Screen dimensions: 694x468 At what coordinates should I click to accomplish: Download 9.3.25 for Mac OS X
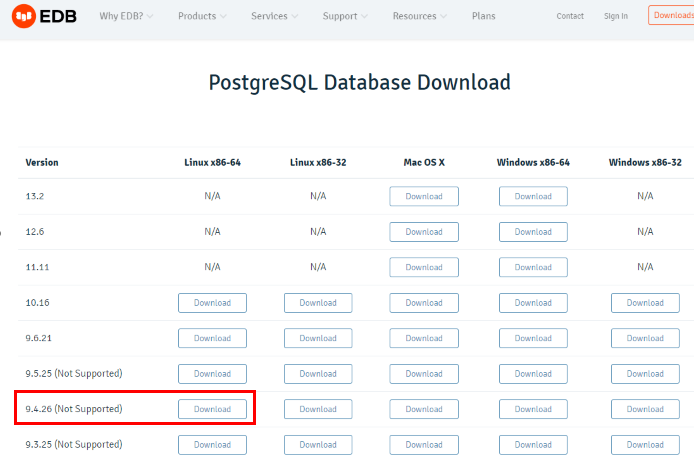pyautogui.click(x=424, y=445)
